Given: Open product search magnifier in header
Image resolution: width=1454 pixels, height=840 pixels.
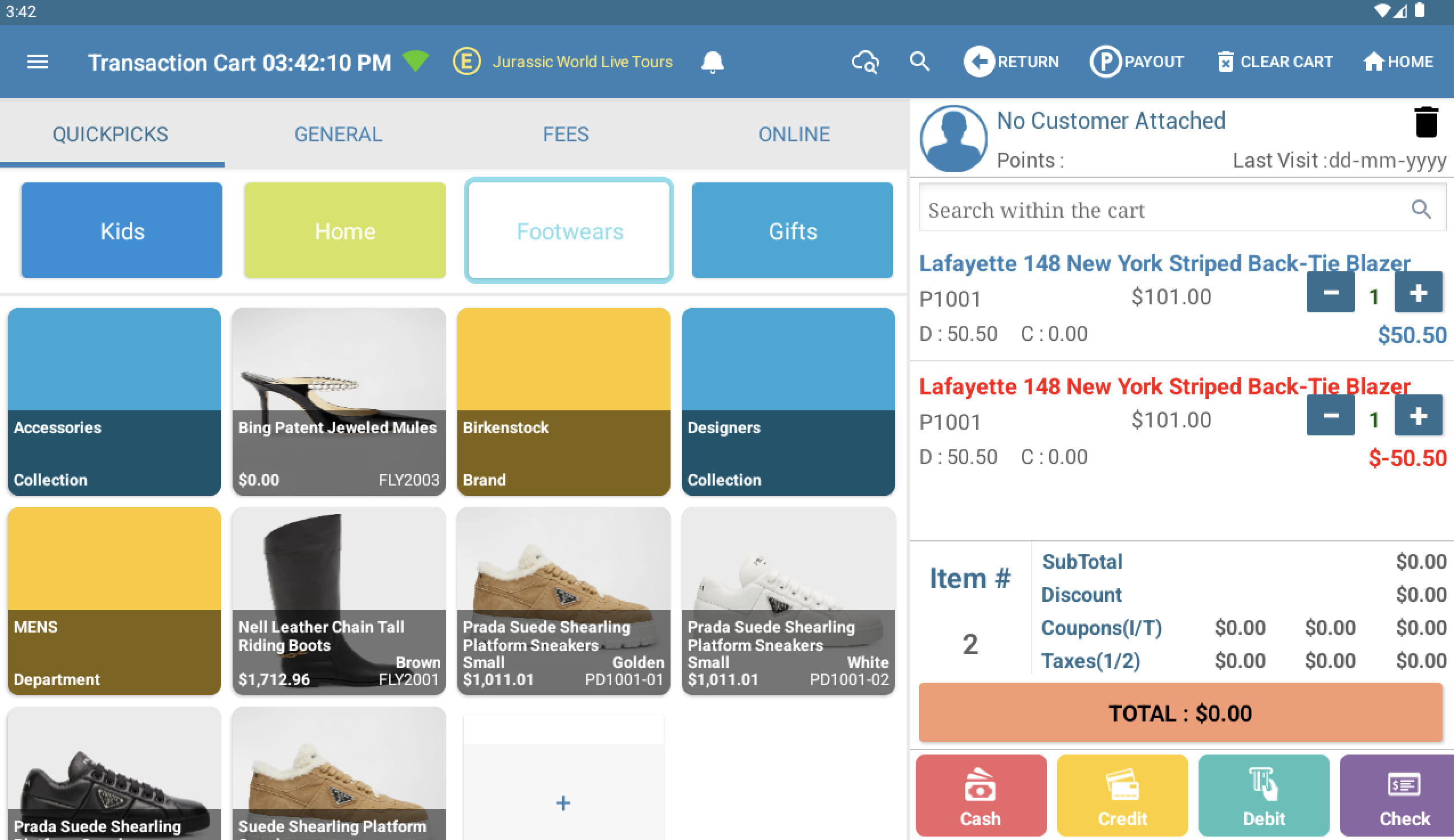Looking at the screenshot, I should coord(920,61).
